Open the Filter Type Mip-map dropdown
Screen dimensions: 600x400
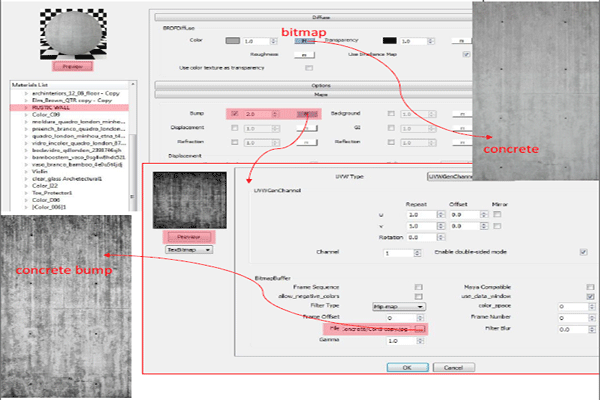point(399,307)
